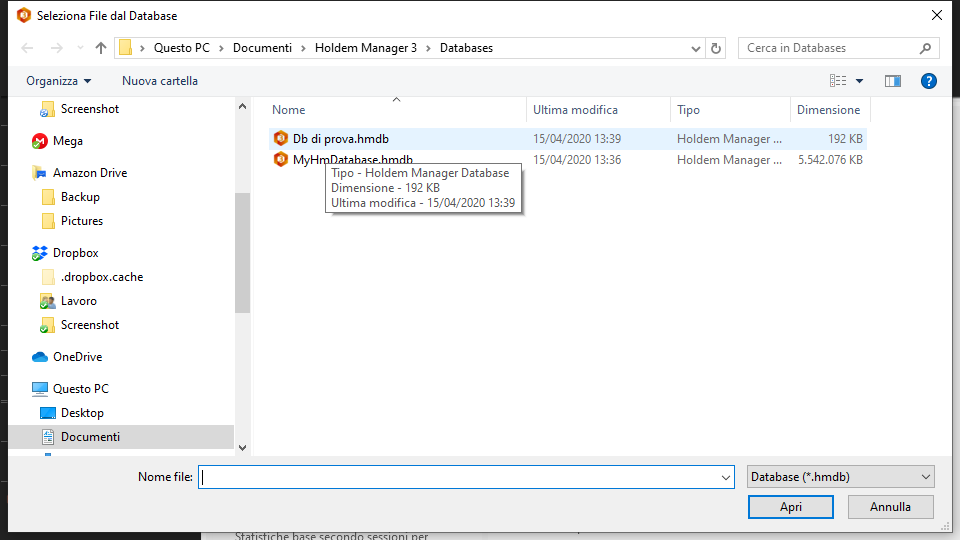This screenshot has height=540, width=960.
Task: Expand the Nome file dropdown arrow
Action: click(726, 478)
